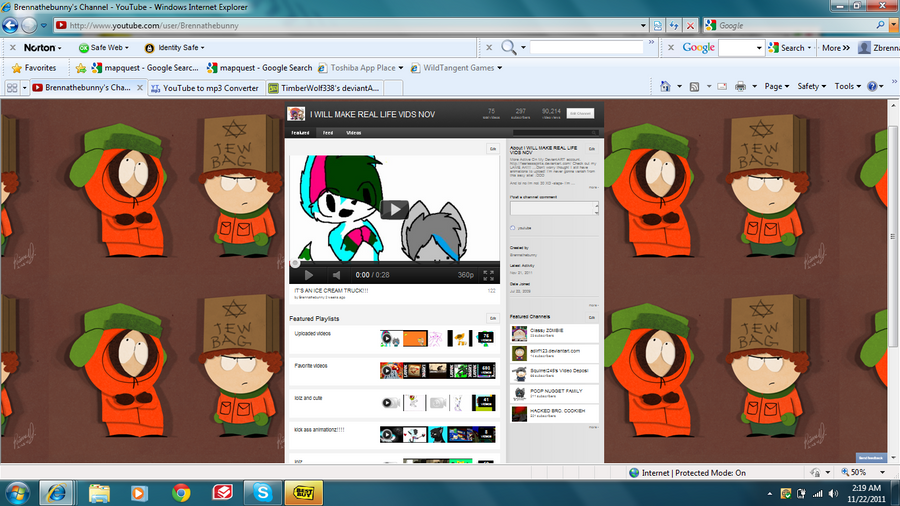Click the Read Mail envelope icon

coord(722,86)
